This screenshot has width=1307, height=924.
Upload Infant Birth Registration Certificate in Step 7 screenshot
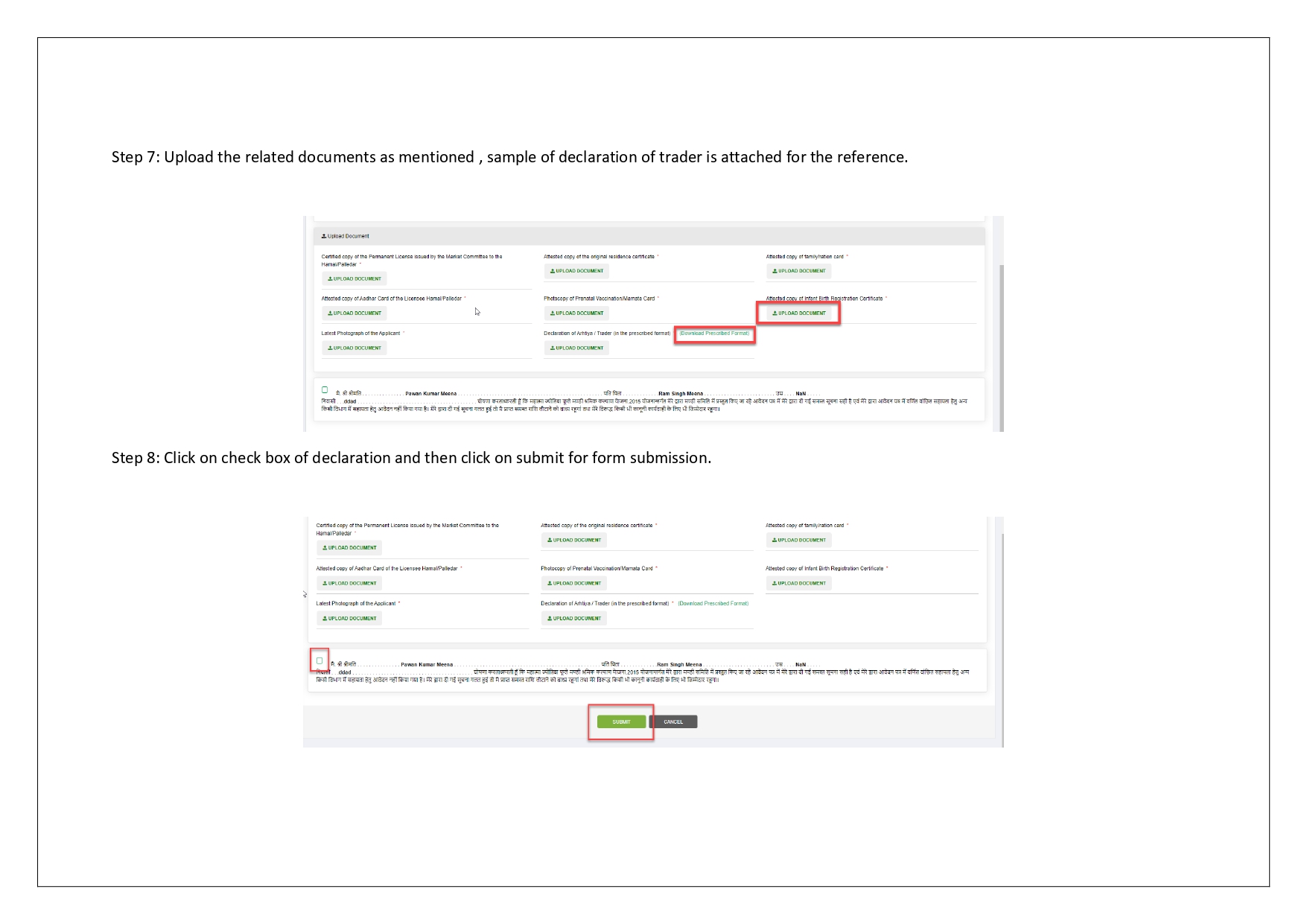798,313
